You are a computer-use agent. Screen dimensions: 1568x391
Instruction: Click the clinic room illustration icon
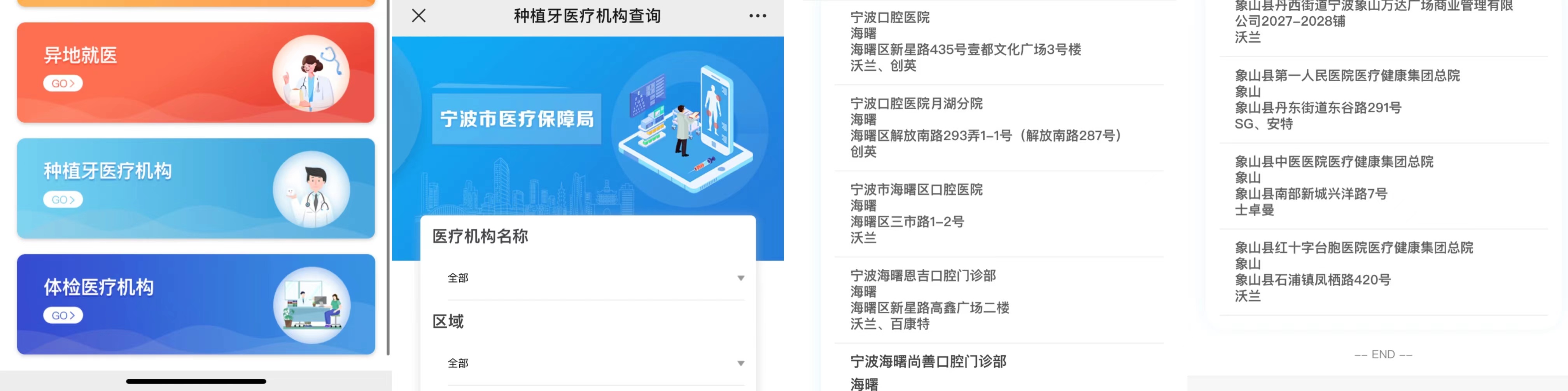tap(311, 305)
